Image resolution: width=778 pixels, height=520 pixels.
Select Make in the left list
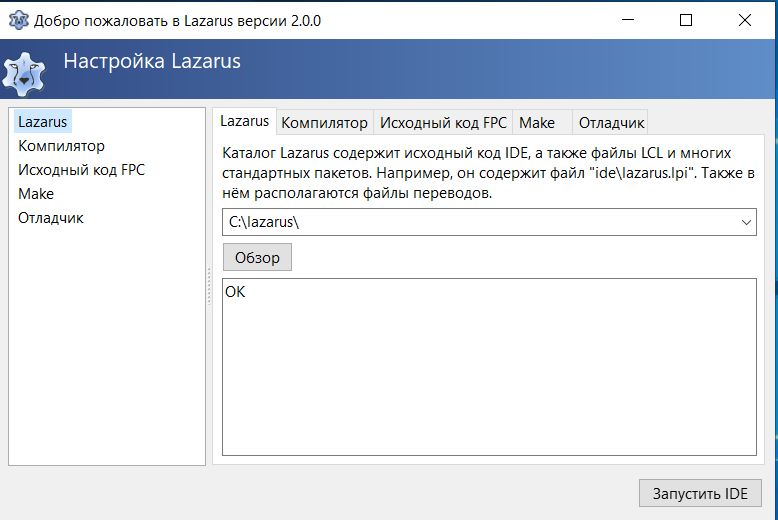(x=36, y=194)
